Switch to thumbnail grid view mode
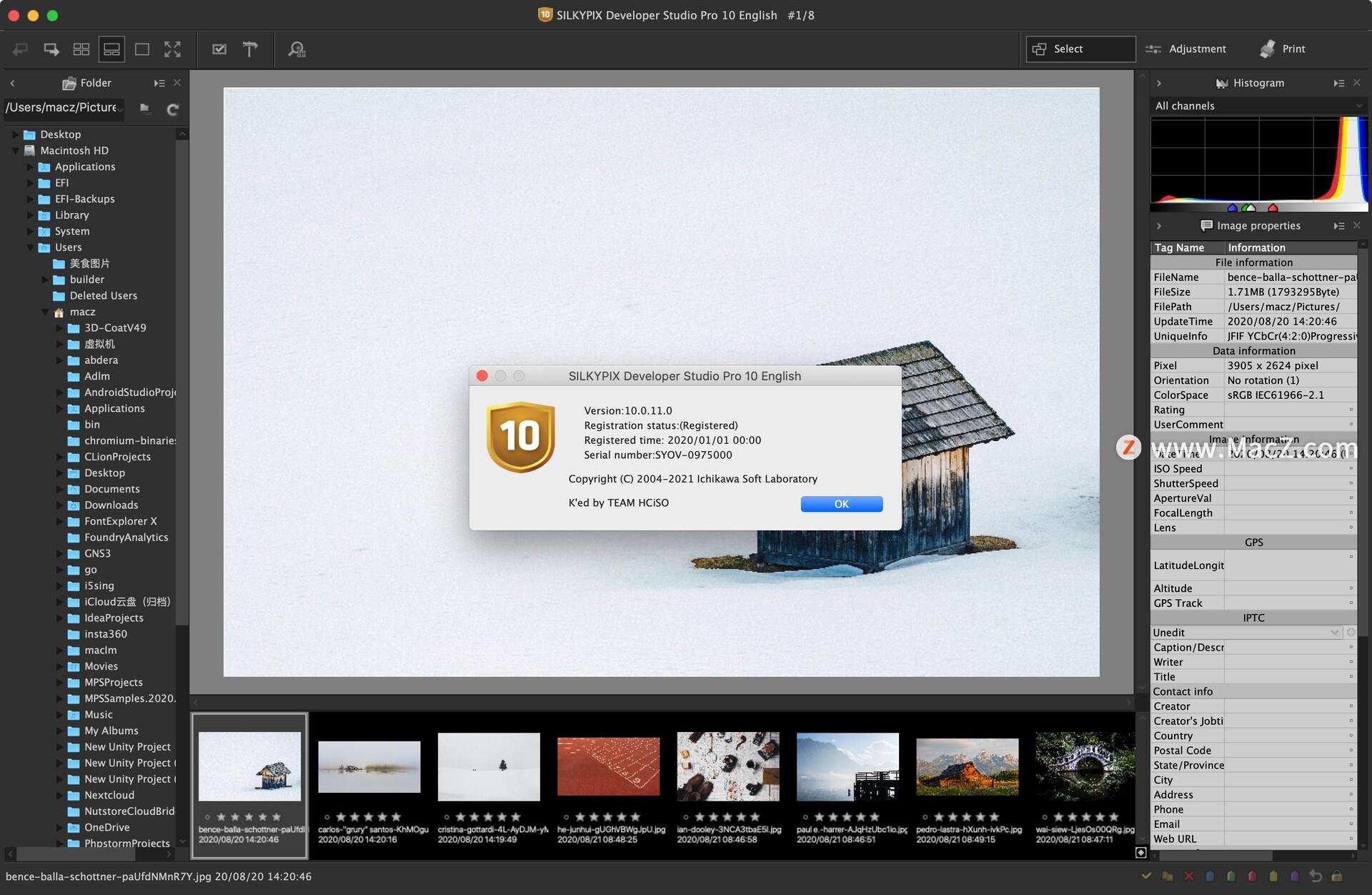 (x=81, y=49)
